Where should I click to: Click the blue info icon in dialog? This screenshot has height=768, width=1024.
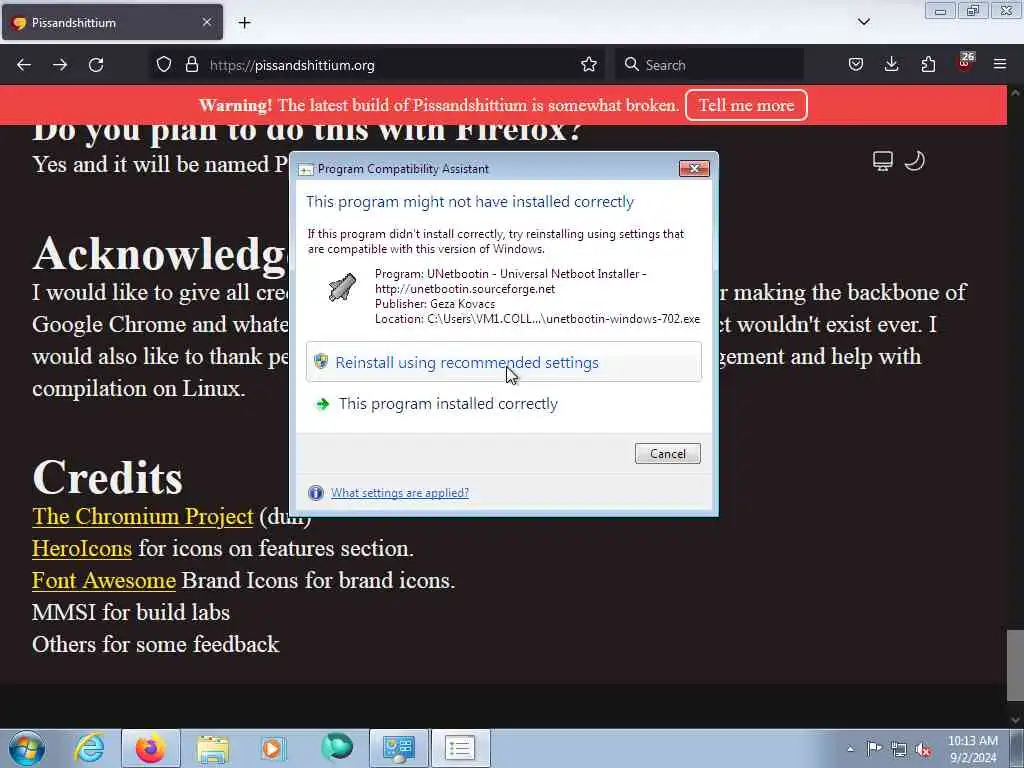coord(315,493)
